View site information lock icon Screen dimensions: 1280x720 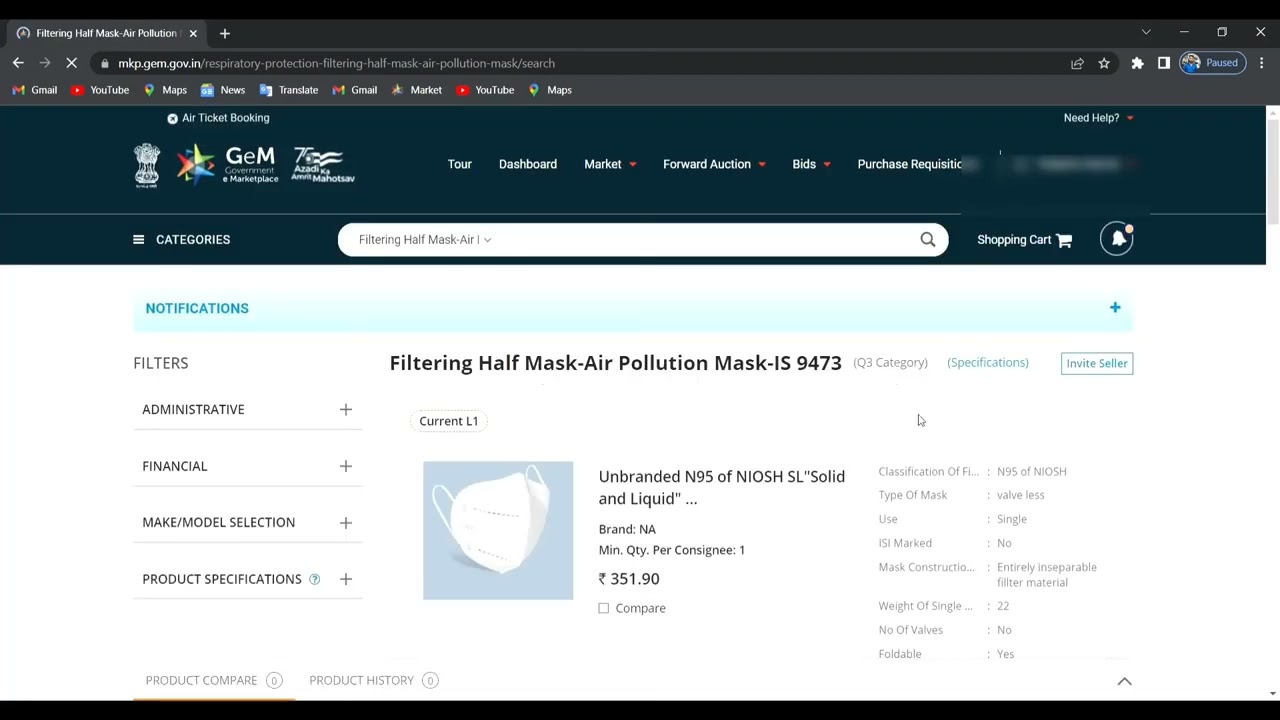pyautogui.click(x=105, y=63)
